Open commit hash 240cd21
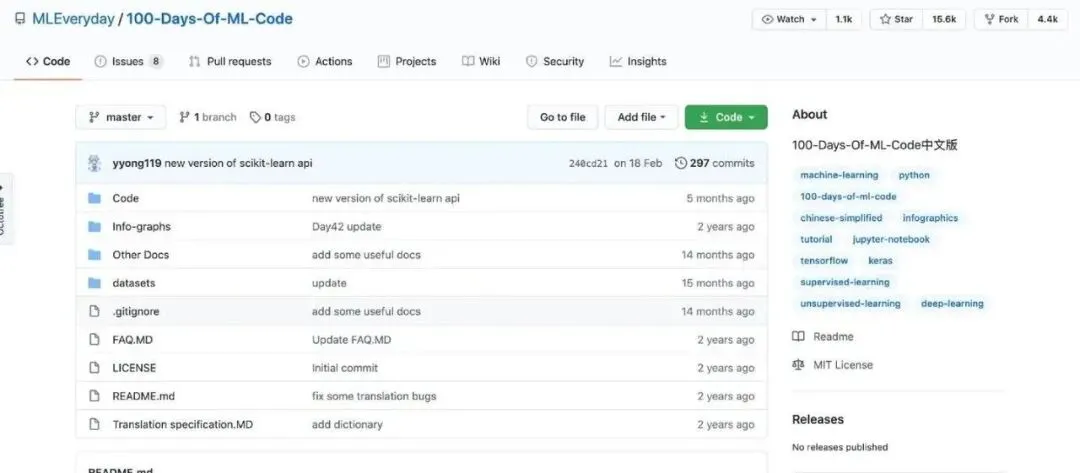This screenshot has width=1080, height=473. (588, 163)
